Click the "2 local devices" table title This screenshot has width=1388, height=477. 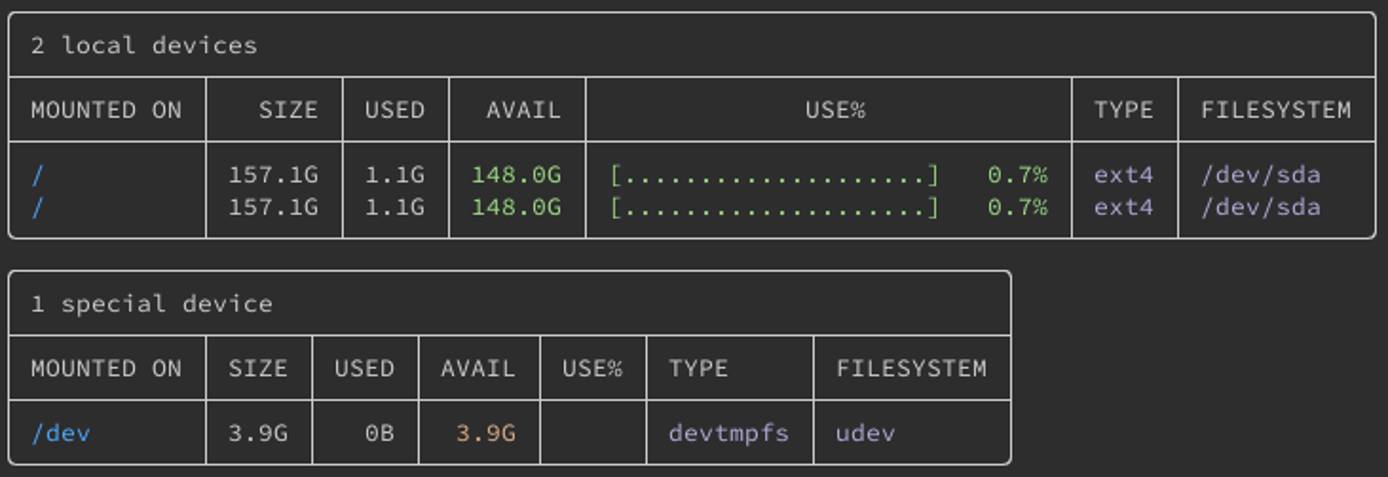pyautogui.click(x=143, y=46)
